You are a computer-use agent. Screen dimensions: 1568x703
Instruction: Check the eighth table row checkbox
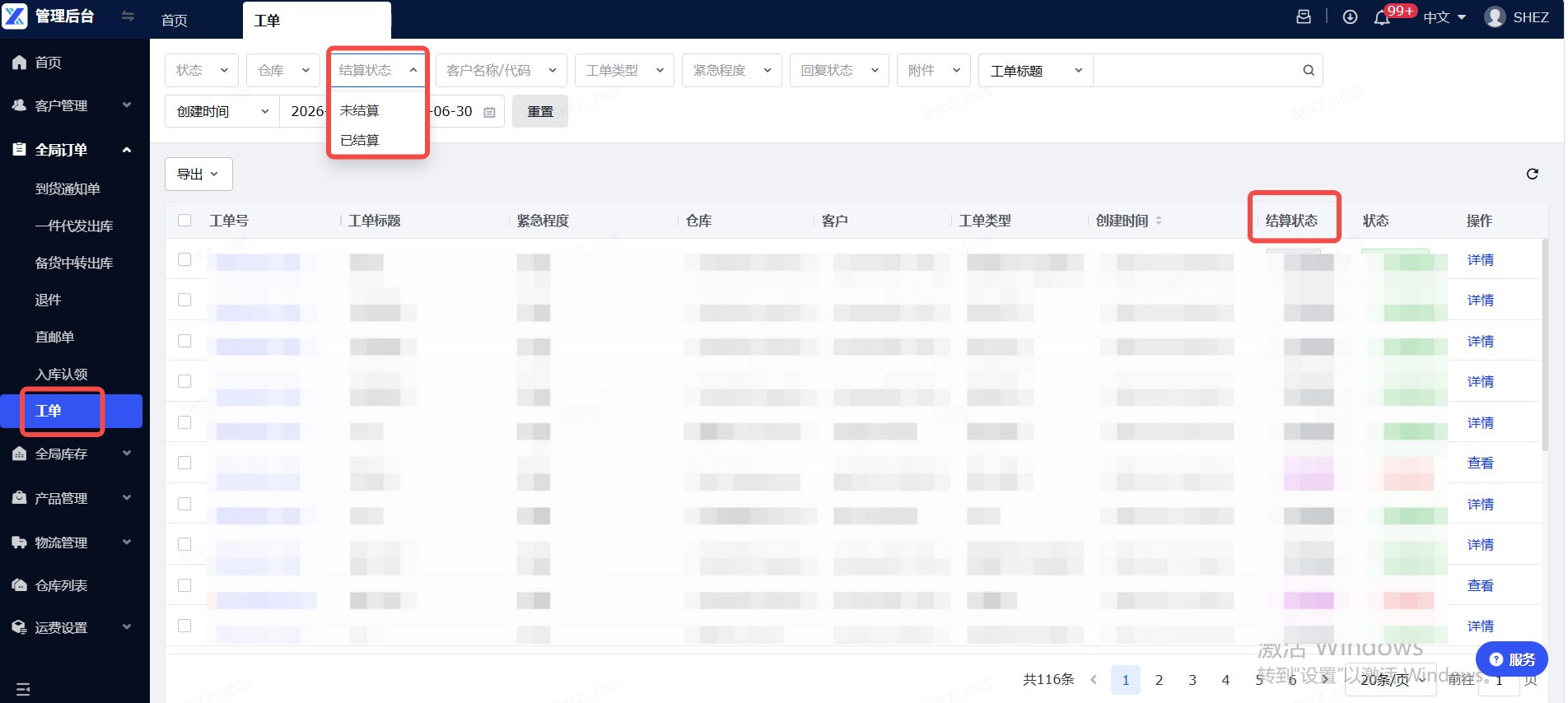click(x=184, y=544)
